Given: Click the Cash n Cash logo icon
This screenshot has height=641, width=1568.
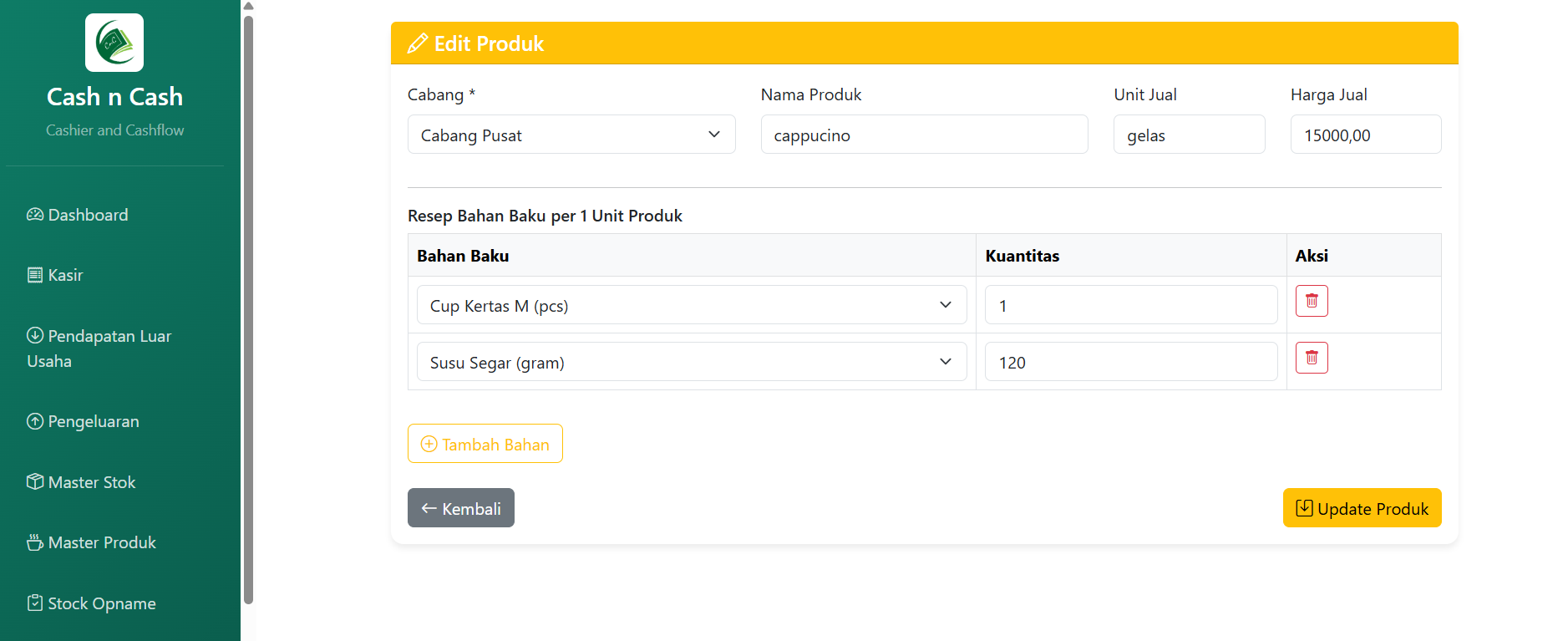Looking at the screenshot, I should pos(114,43).
